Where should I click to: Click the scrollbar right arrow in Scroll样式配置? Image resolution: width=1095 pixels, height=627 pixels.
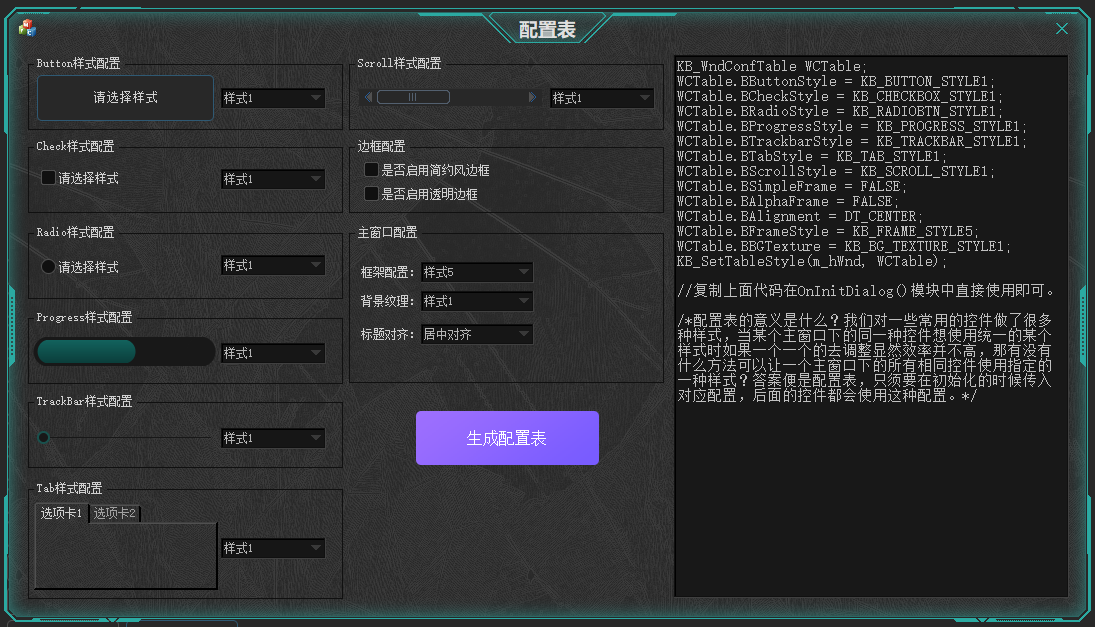(532, 97)
